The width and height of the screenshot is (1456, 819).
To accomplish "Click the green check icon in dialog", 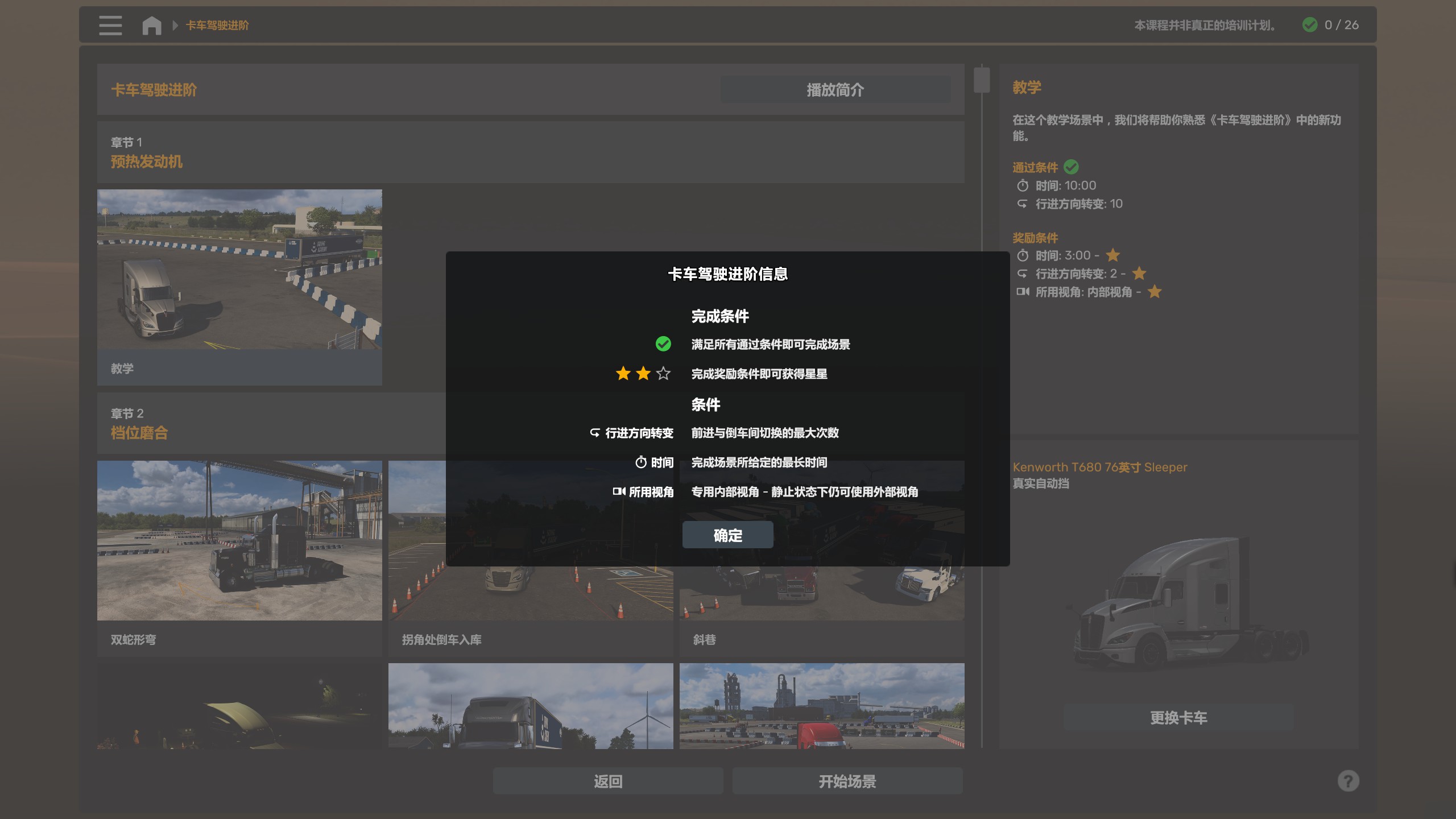I will (x=663, y=344).
